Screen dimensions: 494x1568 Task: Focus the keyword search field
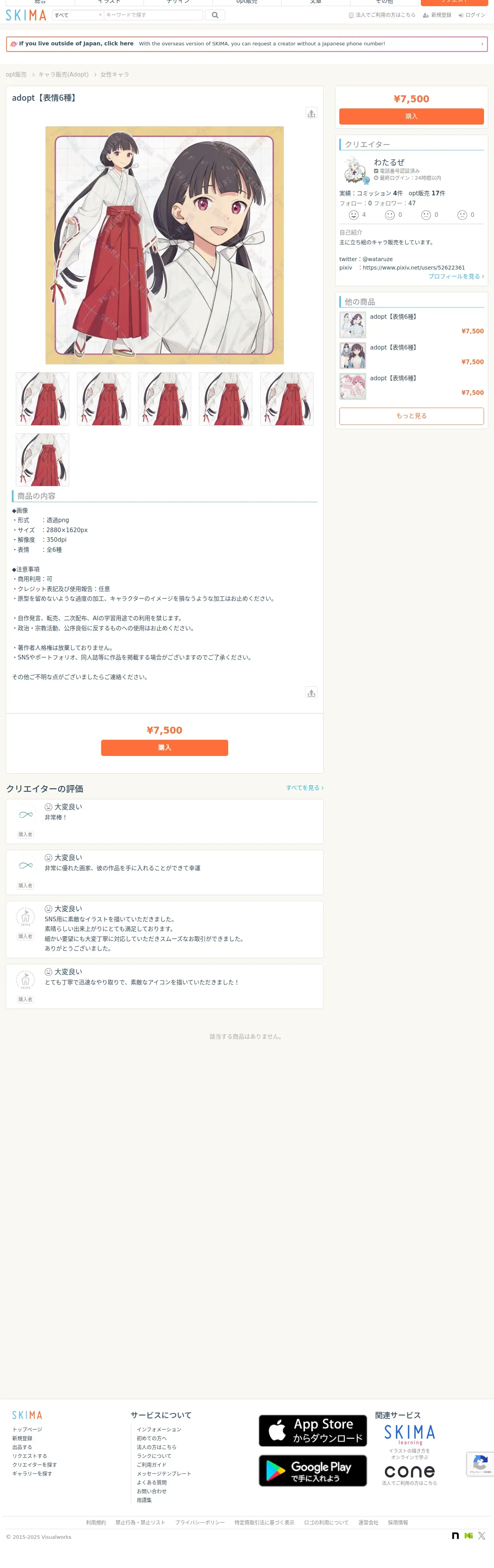tap(153, 15)
